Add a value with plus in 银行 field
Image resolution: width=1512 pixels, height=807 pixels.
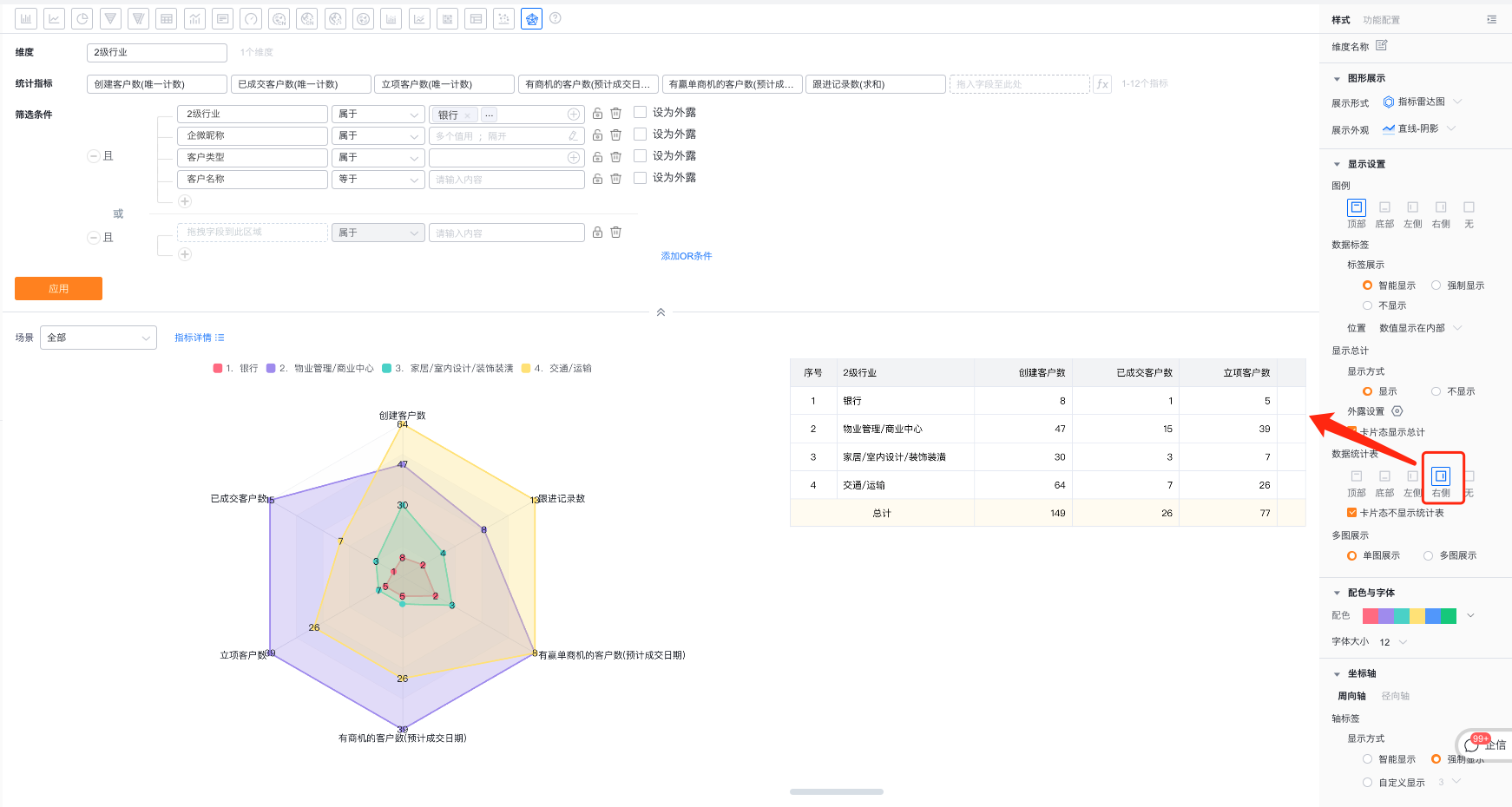click(574, 115)
